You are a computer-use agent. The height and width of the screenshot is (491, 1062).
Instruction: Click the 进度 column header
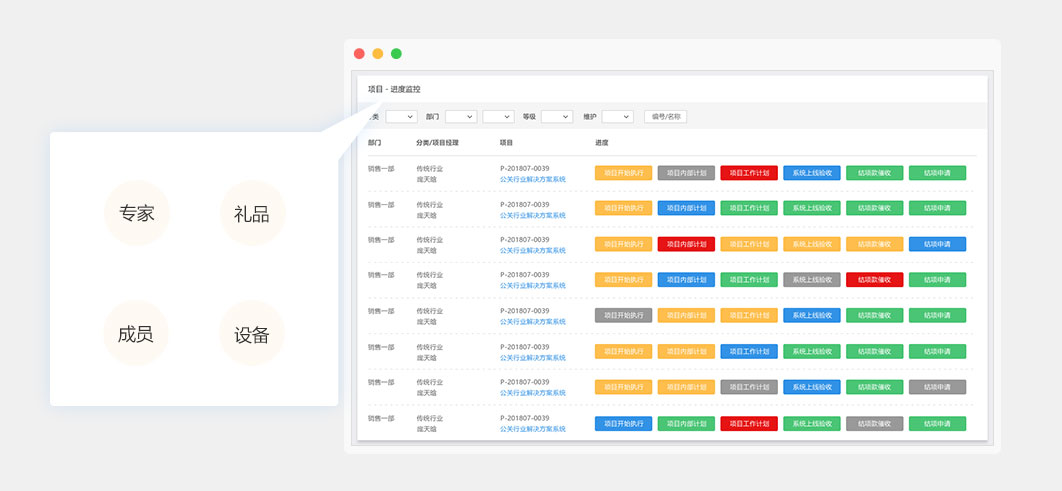click(x=602, y=143)
